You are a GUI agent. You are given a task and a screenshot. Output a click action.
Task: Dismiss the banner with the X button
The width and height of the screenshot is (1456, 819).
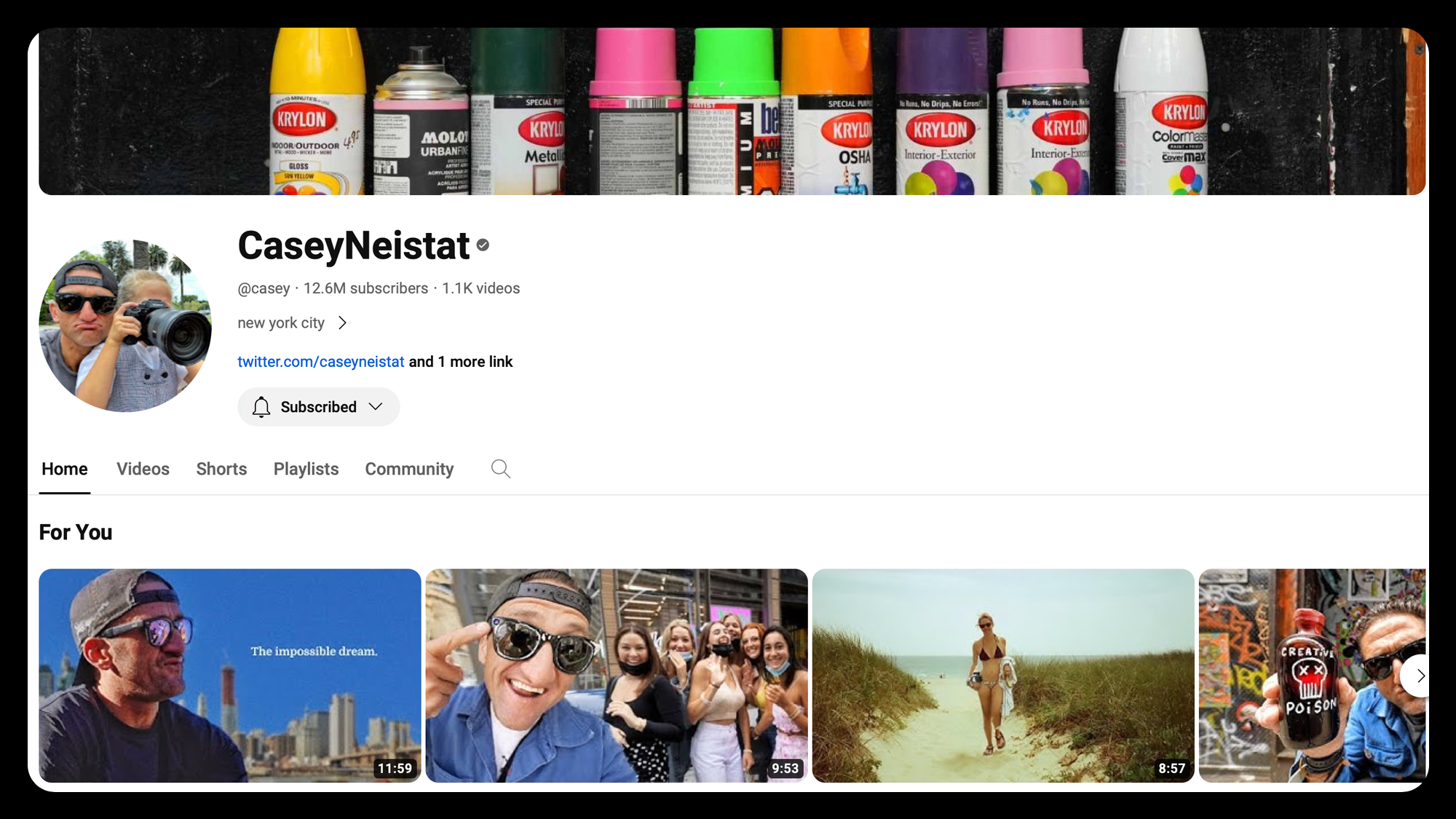[x=1420, y=48]
